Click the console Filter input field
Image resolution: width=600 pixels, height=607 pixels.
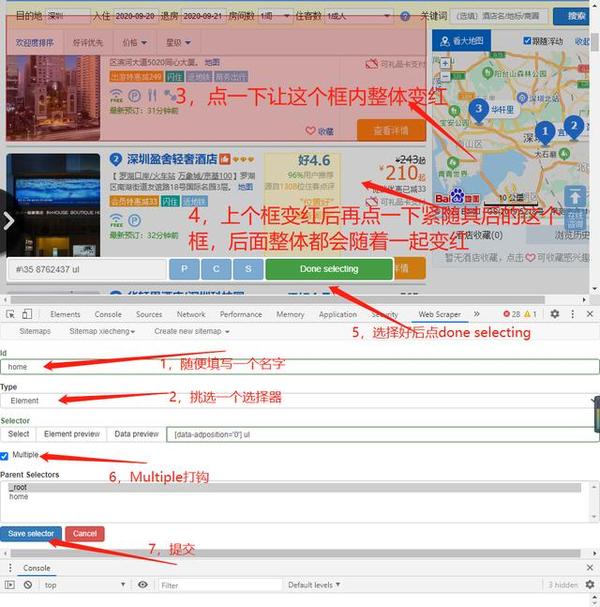click(x=220, y=585)
